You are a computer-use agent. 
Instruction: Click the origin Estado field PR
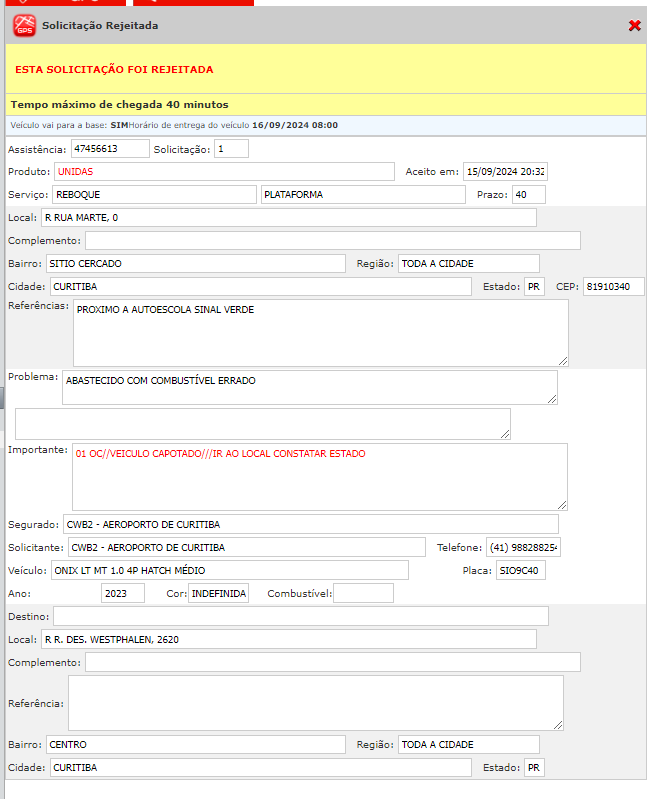click(534, 286)
